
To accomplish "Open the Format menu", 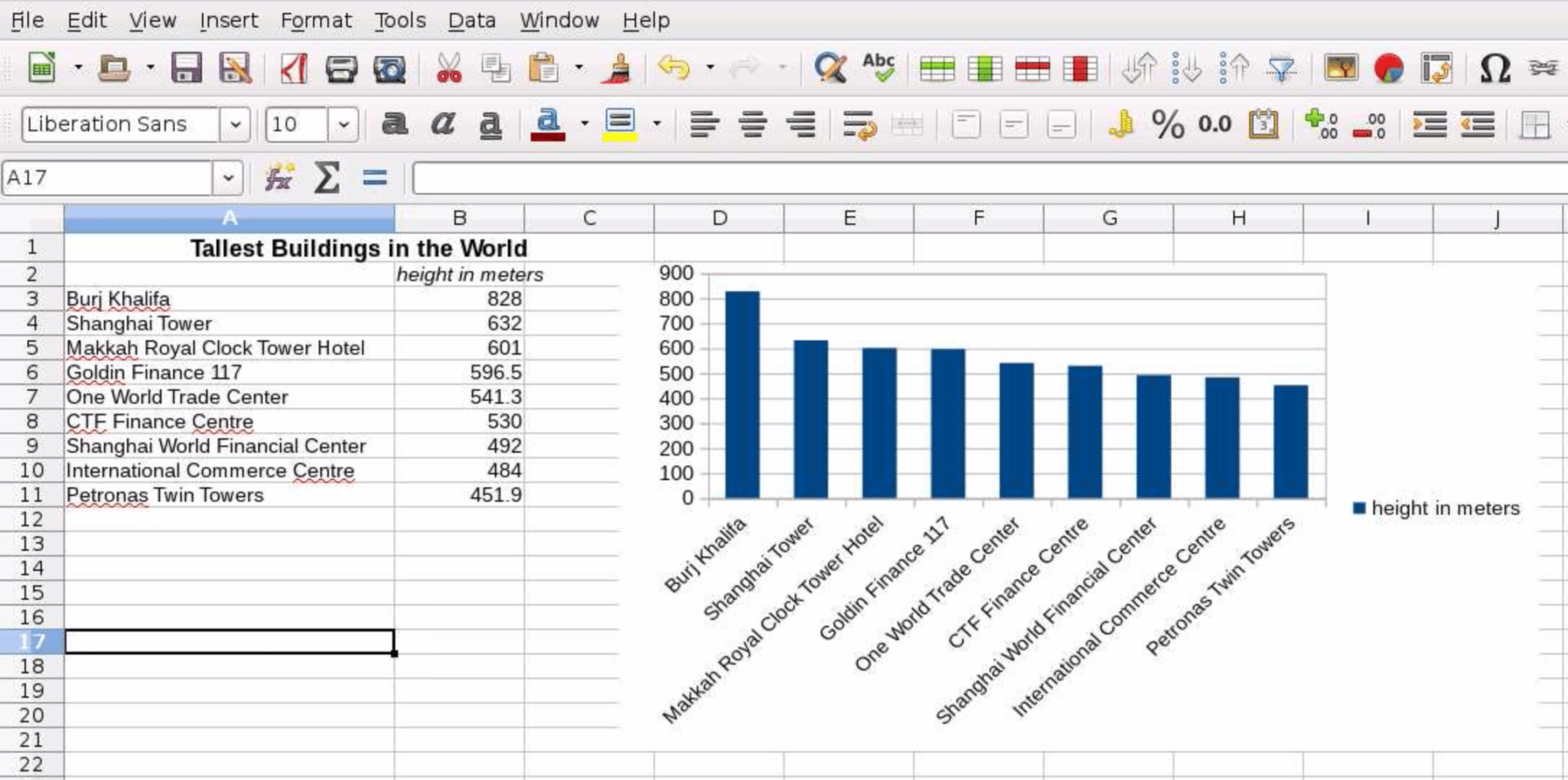I will (317, 20).
